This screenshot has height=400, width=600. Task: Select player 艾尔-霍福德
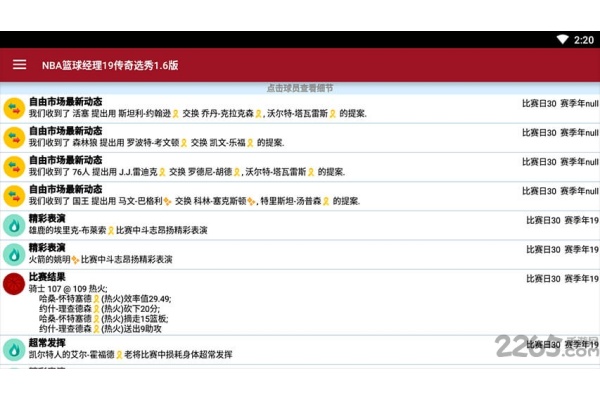[x=92, y=354]
